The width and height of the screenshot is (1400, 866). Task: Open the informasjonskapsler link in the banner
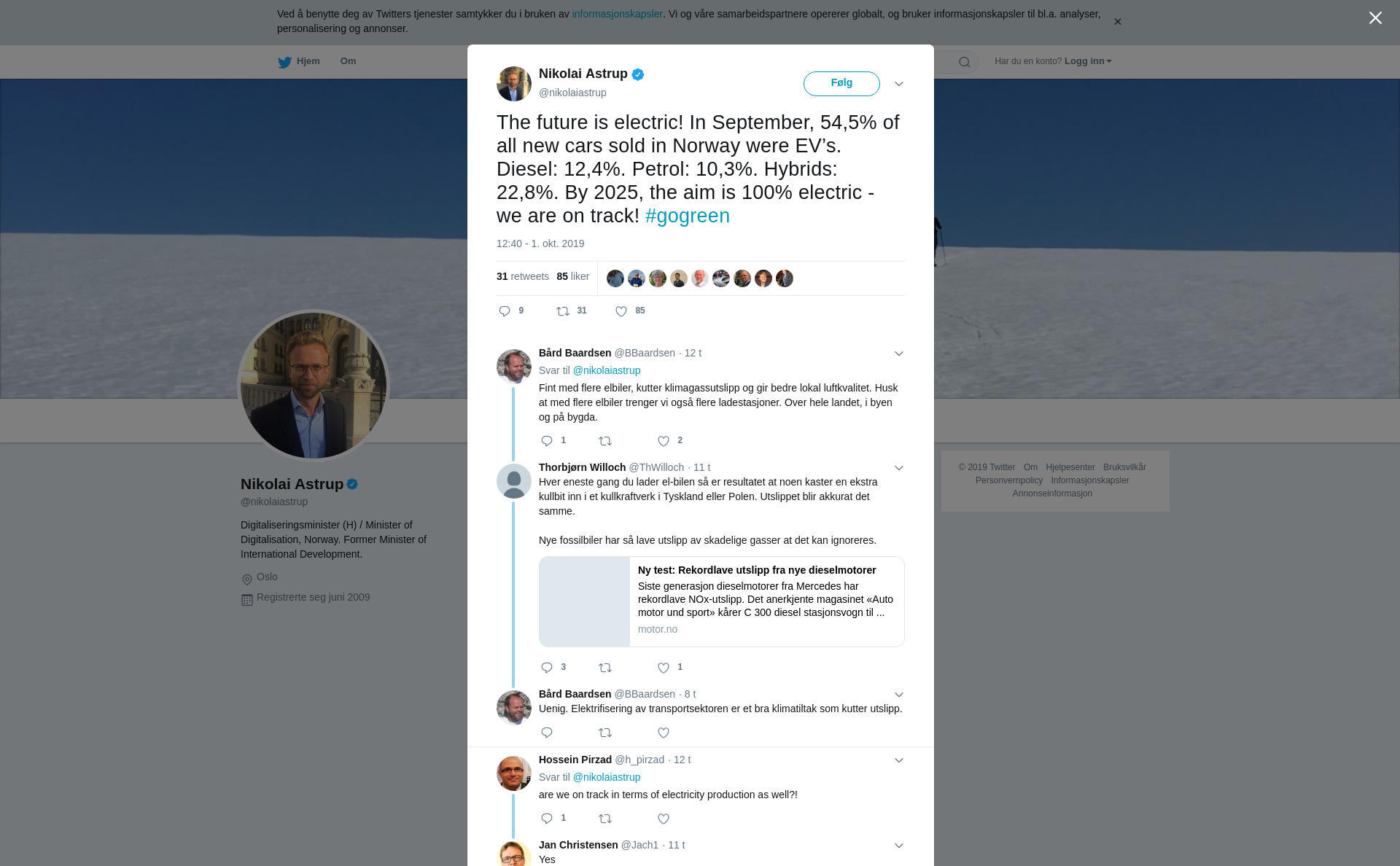pyautogui.click(x=617, y=14)
